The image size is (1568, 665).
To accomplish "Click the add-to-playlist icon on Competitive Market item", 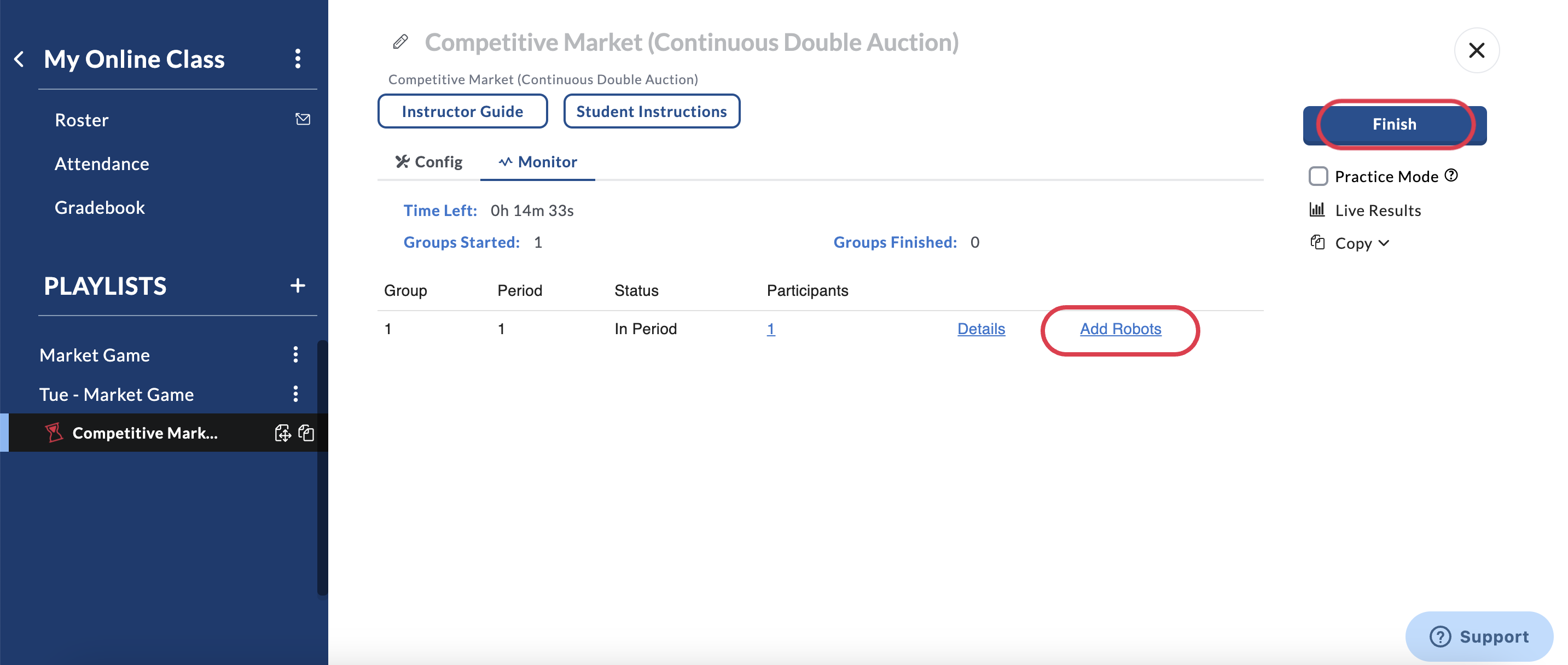I will click(x=282, y=433).
